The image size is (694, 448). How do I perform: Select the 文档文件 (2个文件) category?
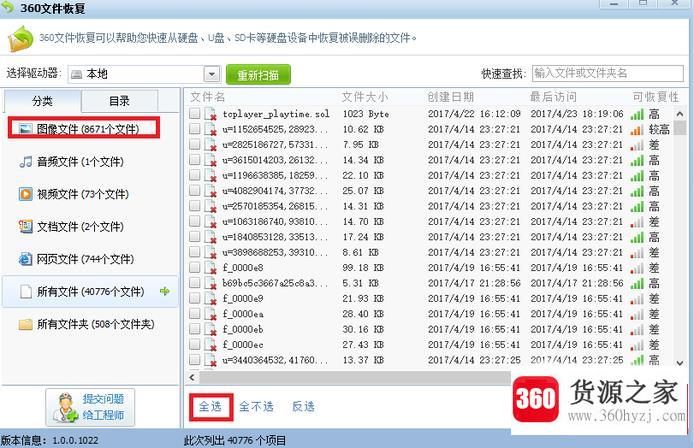pos(71,227)
